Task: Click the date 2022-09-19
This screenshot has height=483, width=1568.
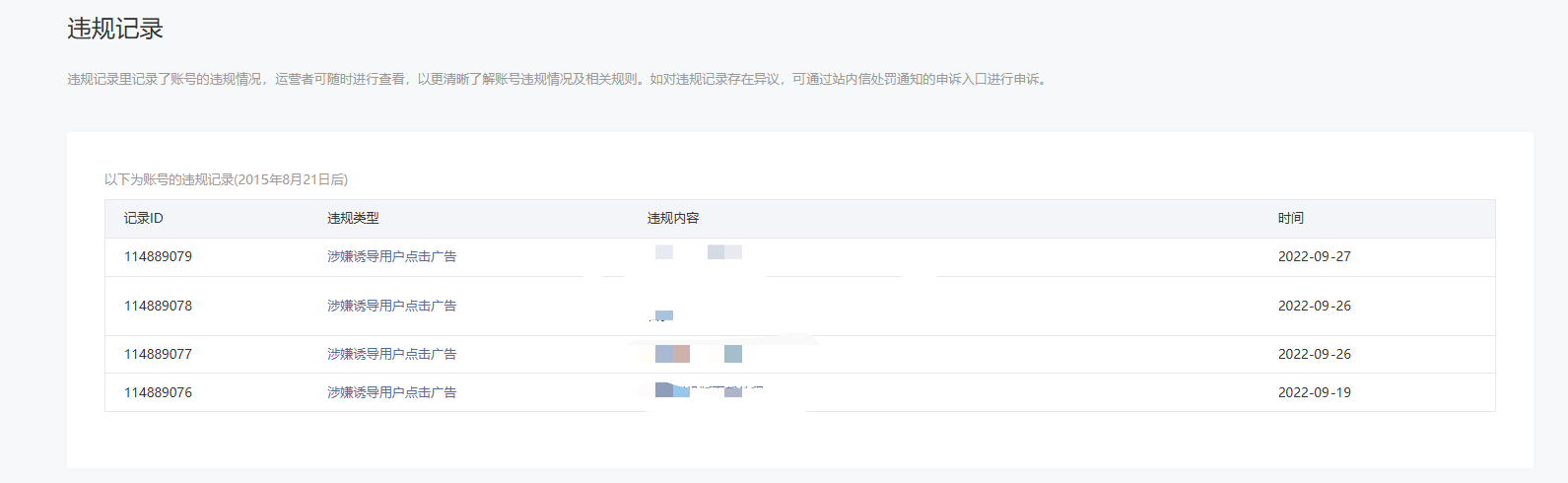Action: click(1314, 392)
